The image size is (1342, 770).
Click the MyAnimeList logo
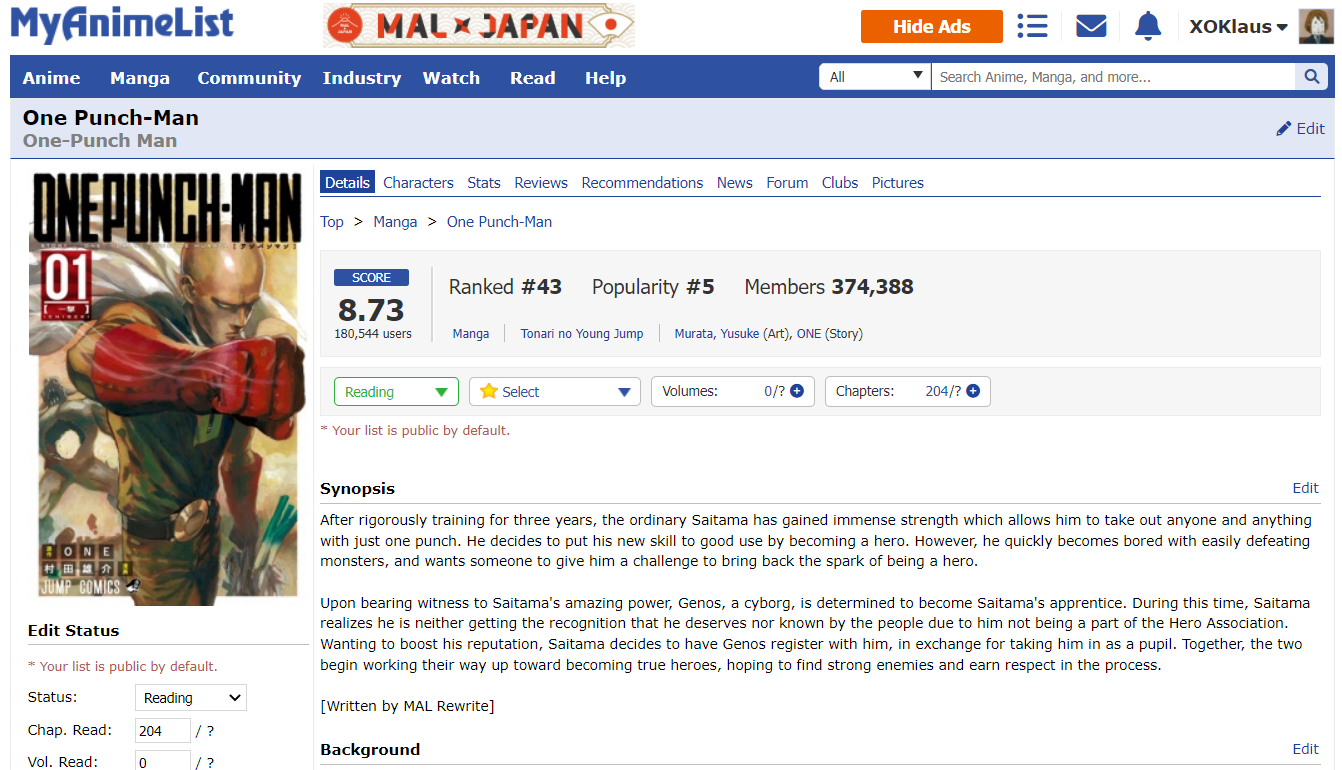click(122, 25)
